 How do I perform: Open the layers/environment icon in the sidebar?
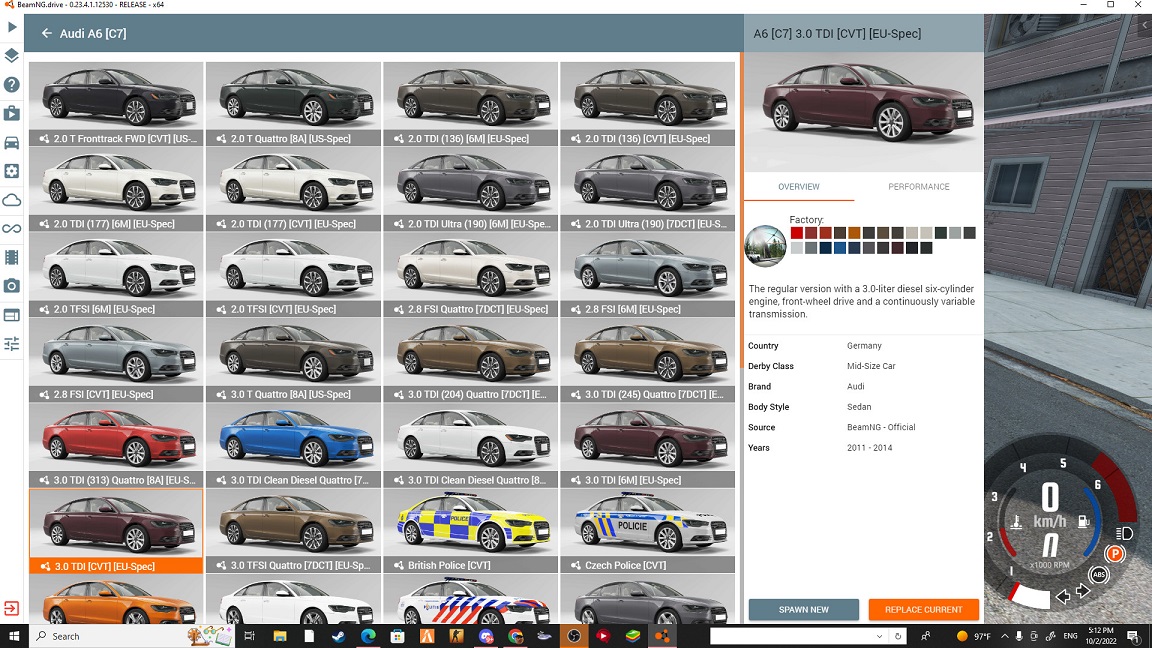(x=12, y=56)
